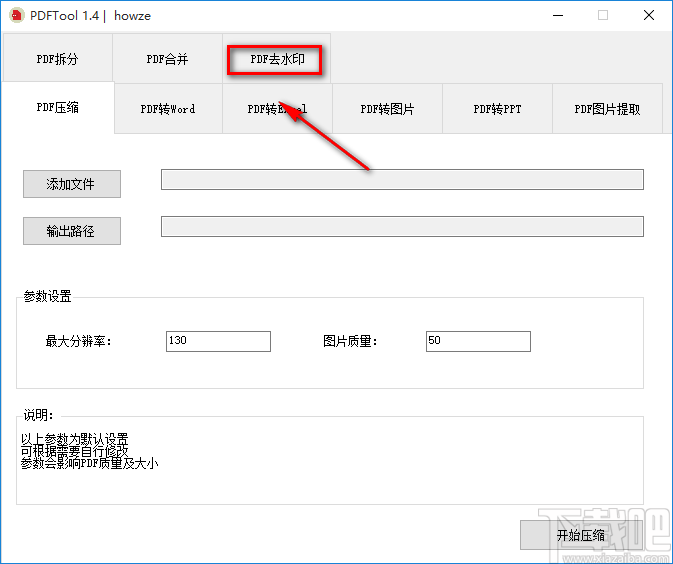
Task: Click the 最大分辨率 label
Action: click(79, 342)
